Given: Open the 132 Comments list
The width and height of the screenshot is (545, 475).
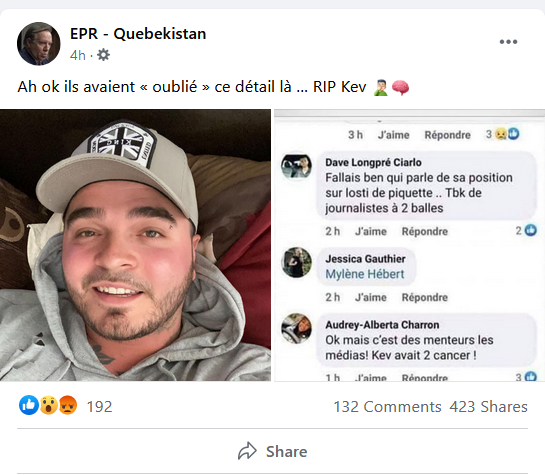Looking at the screenshot, I should [387, 407].
